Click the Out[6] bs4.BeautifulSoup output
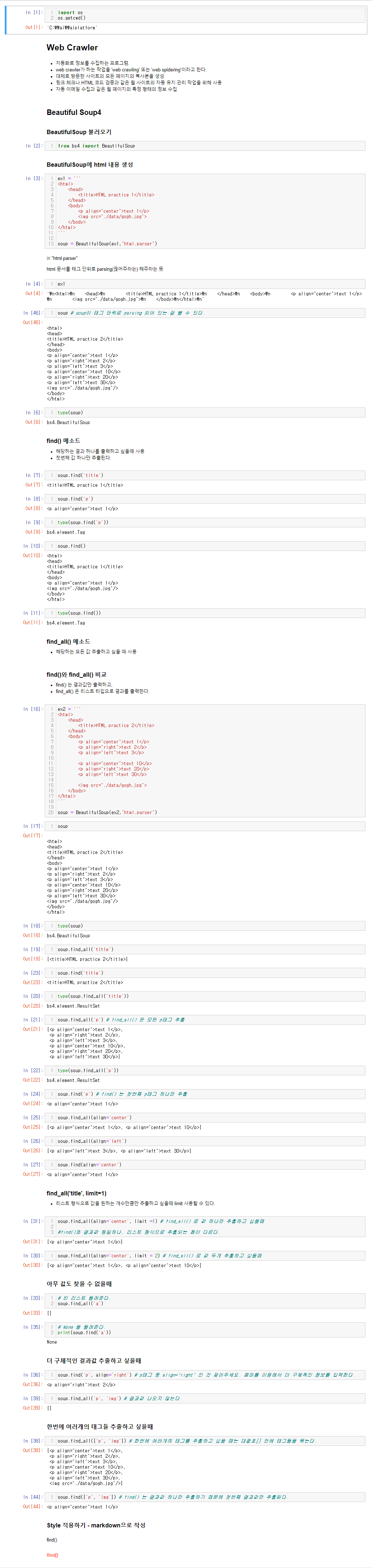The image size is (372, 1568). pyautogui.click(x=68, y=422)
